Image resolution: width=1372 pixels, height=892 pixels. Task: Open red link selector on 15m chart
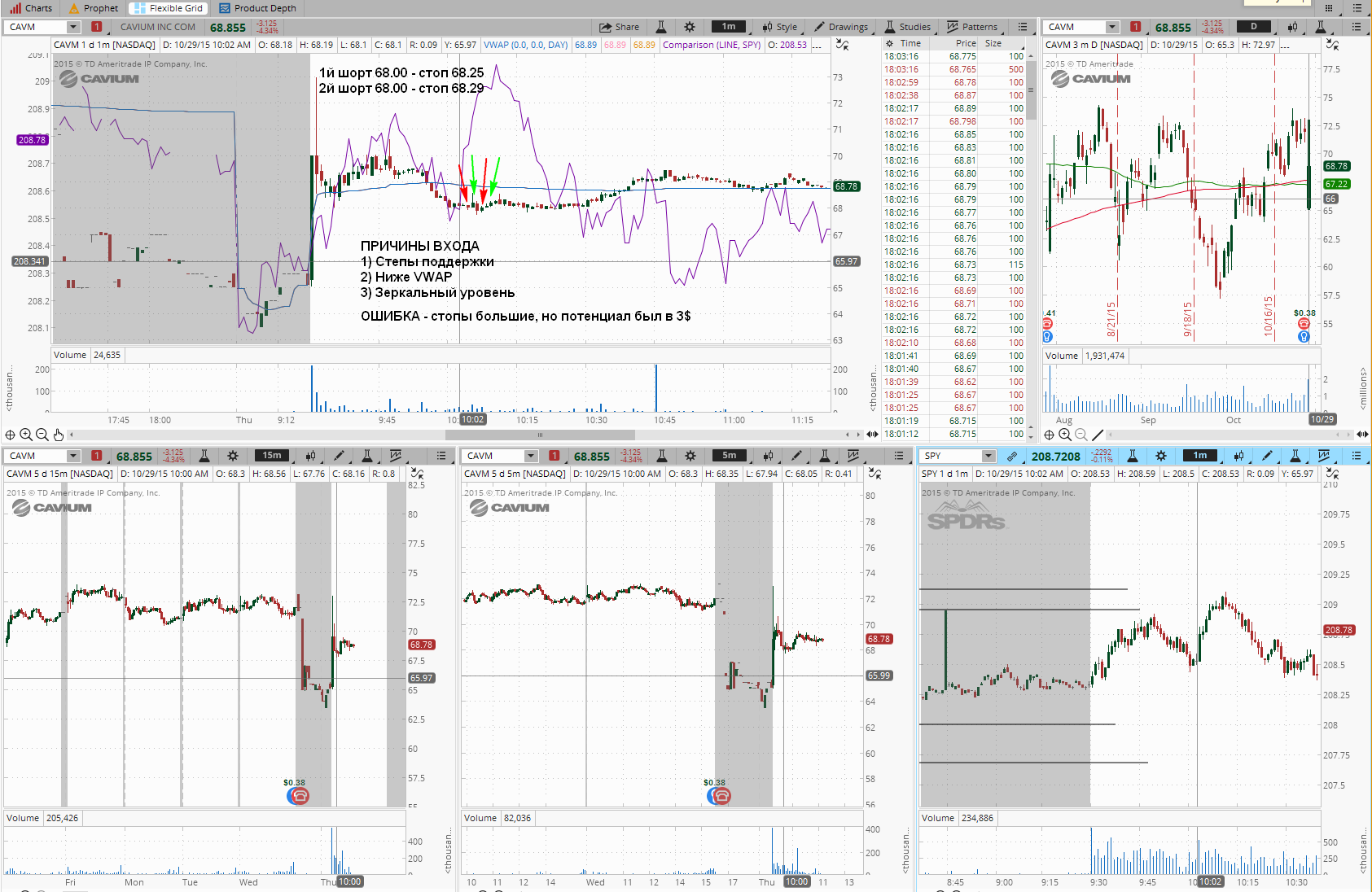[x=97, y=456]
